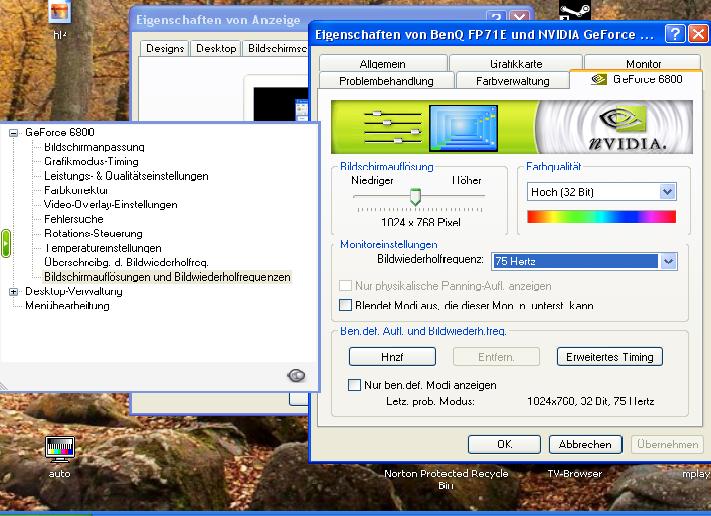Select Menübearbeitung in the tree

point(67,306)
